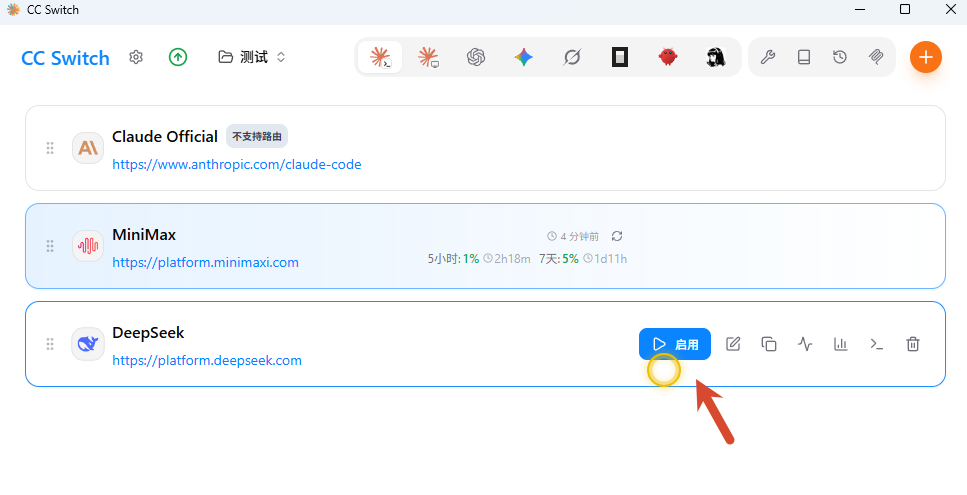Viewport: 967px width, 495px height.
Task: Click the Claude Official drag handle
Action: coord(50,148)
